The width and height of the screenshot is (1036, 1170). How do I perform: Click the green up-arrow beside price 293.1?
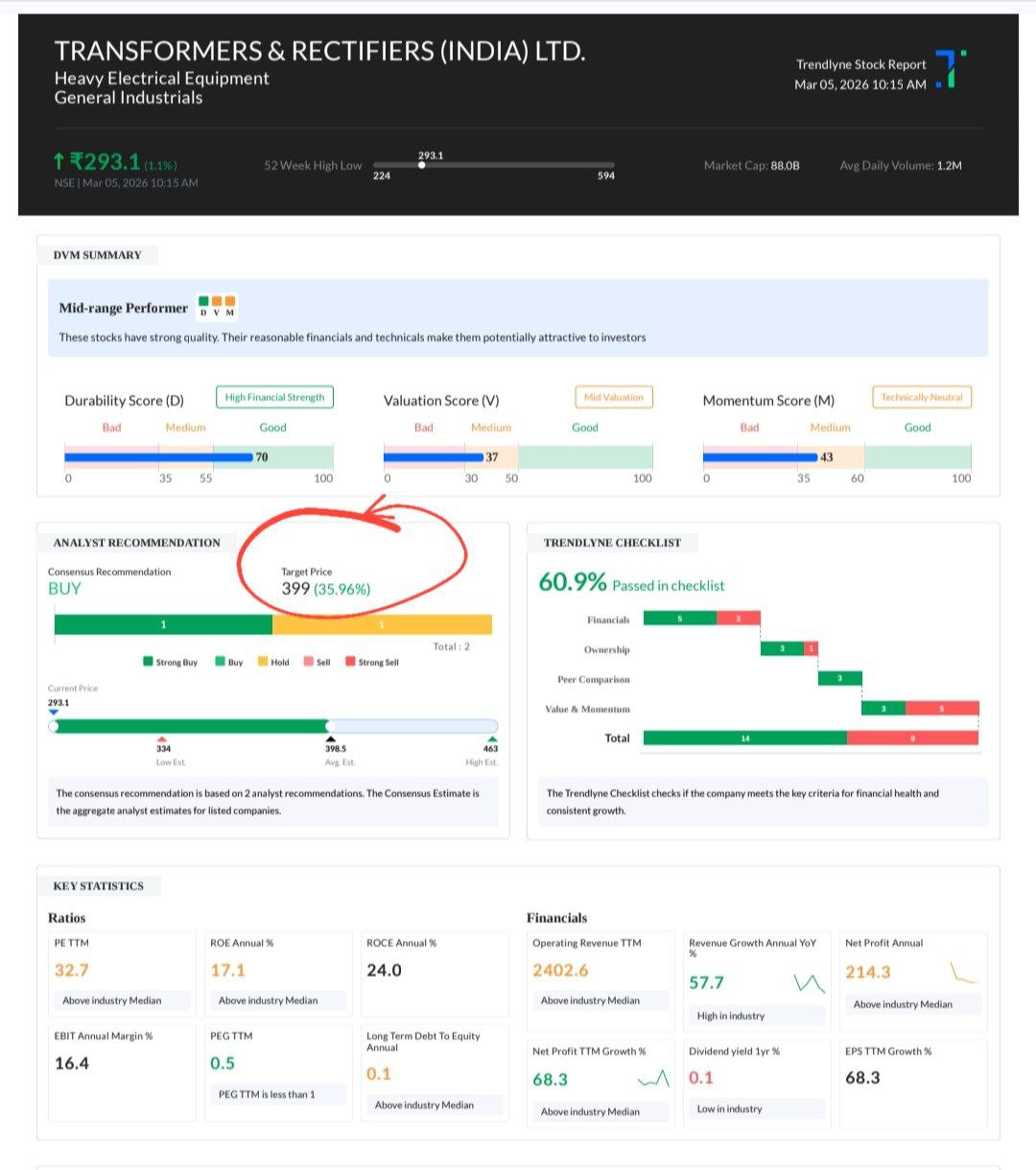tap(59, 162)
